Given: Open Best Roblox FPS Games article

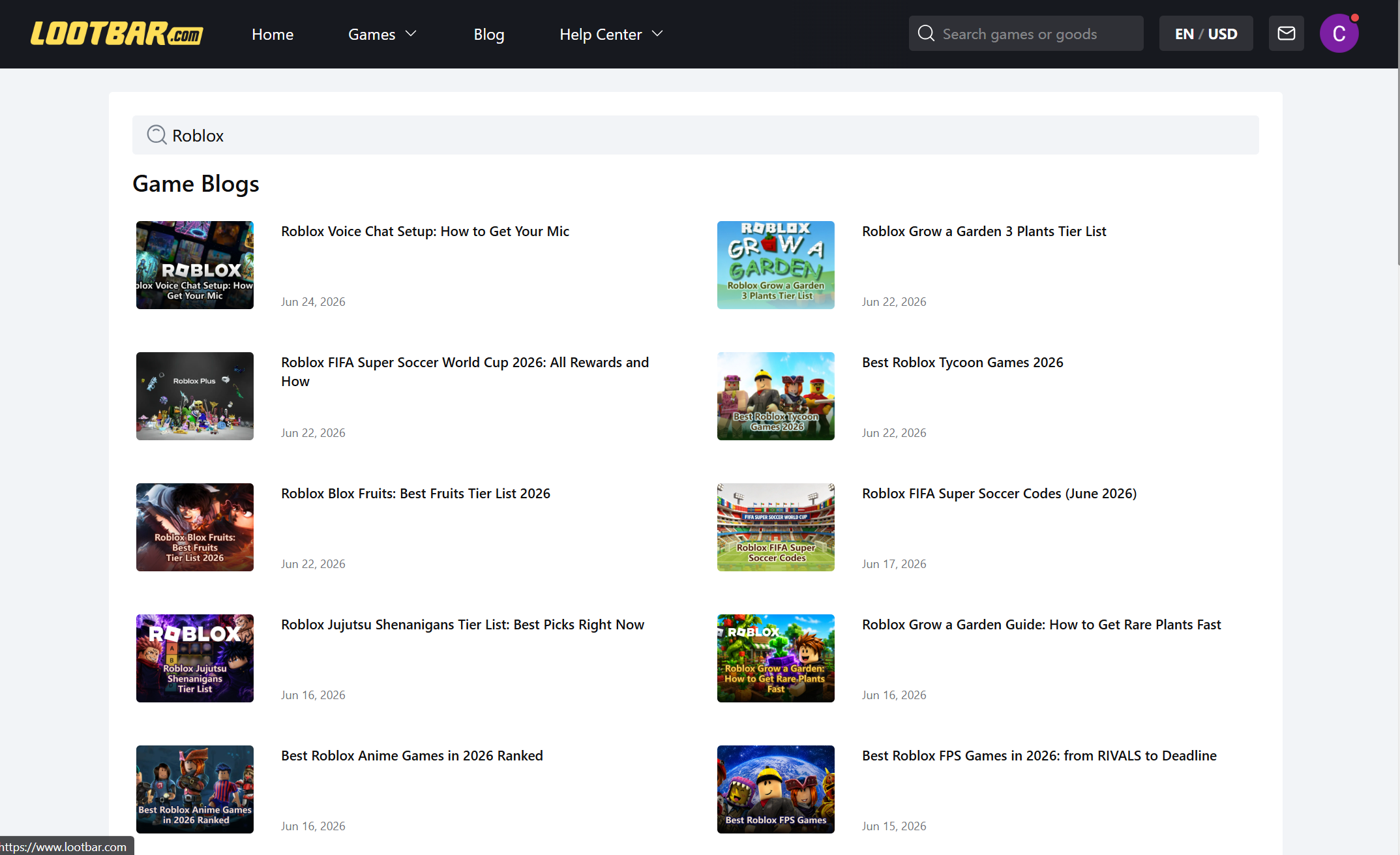Looking at the screenshot, I should click(1039, 756).
